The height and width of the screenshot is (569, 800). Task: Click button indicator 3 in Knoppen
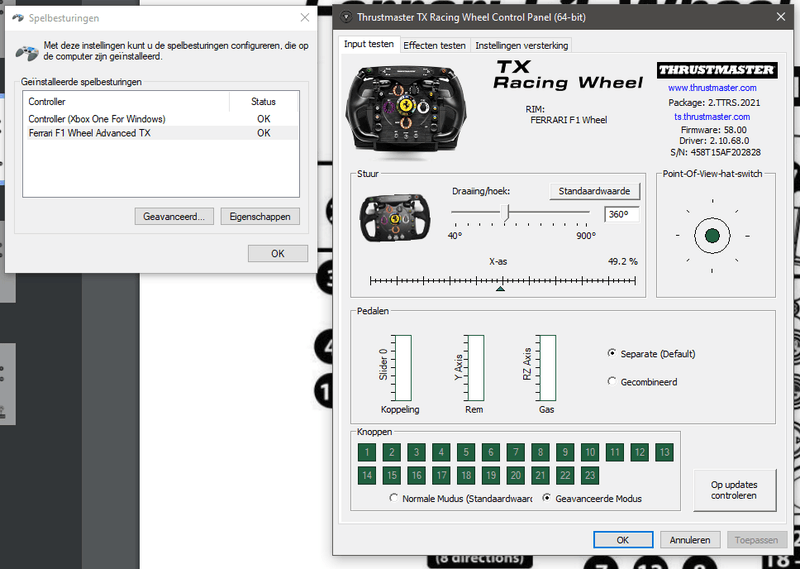[x=416, y=452]
